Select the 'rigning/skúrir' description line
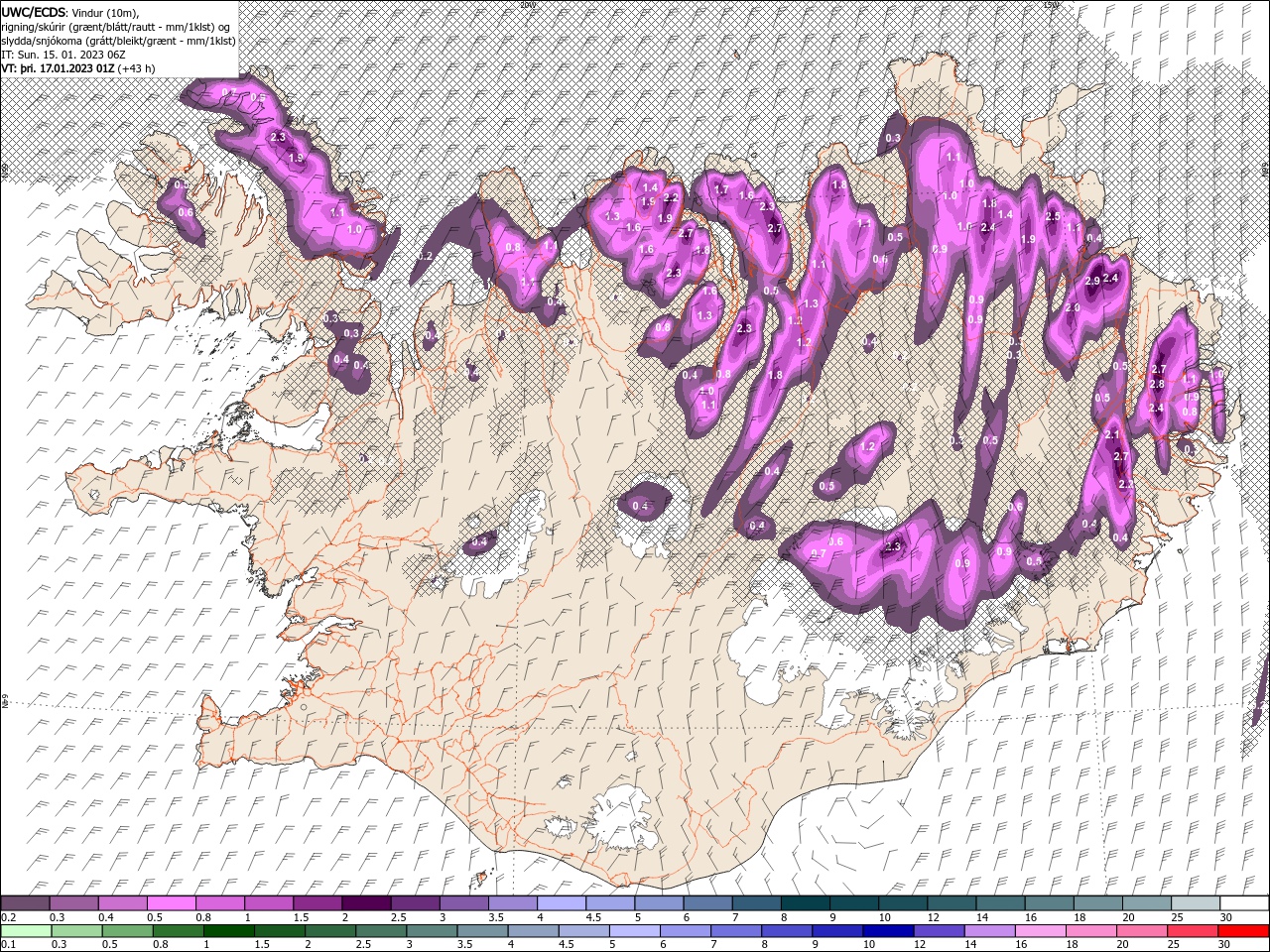 pyautogui.click(x=117, y=27)
